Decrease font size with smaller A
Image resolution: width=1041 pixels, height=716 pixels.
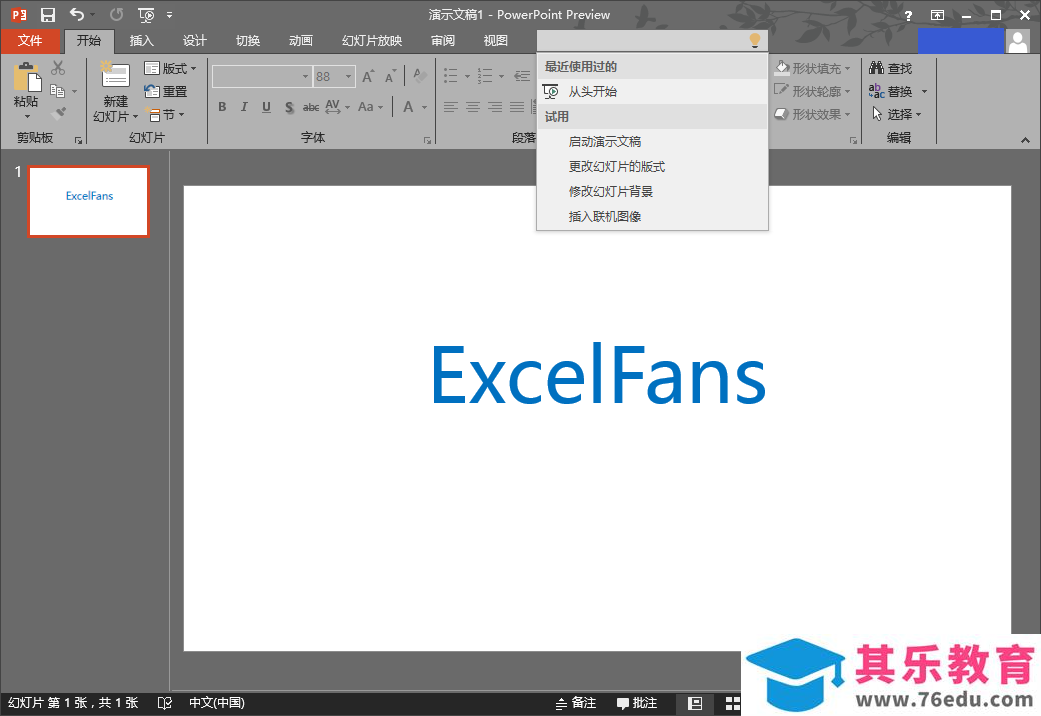point(390,77)
